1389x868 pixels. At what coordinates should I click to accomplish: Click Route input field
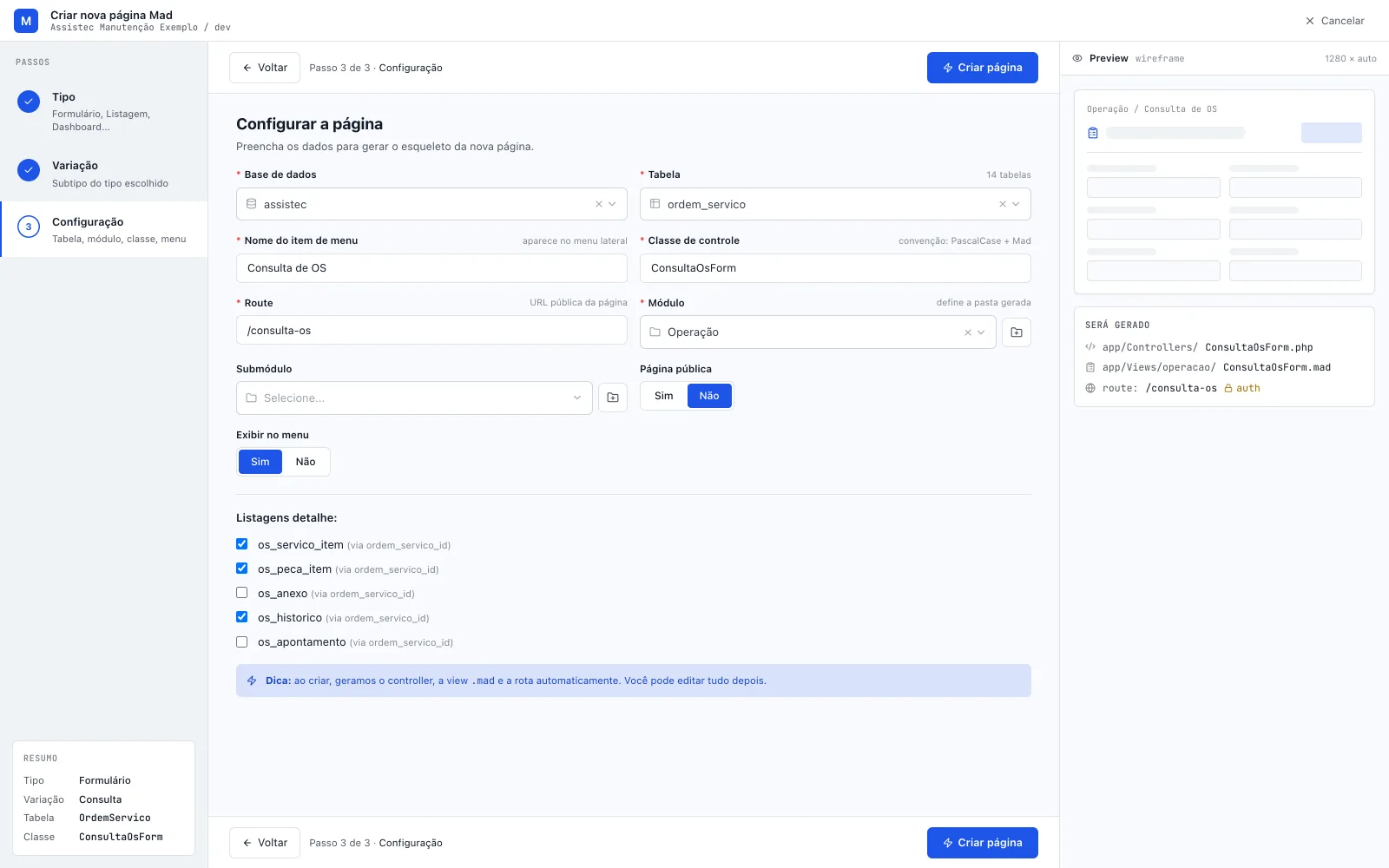click(431, 331)
